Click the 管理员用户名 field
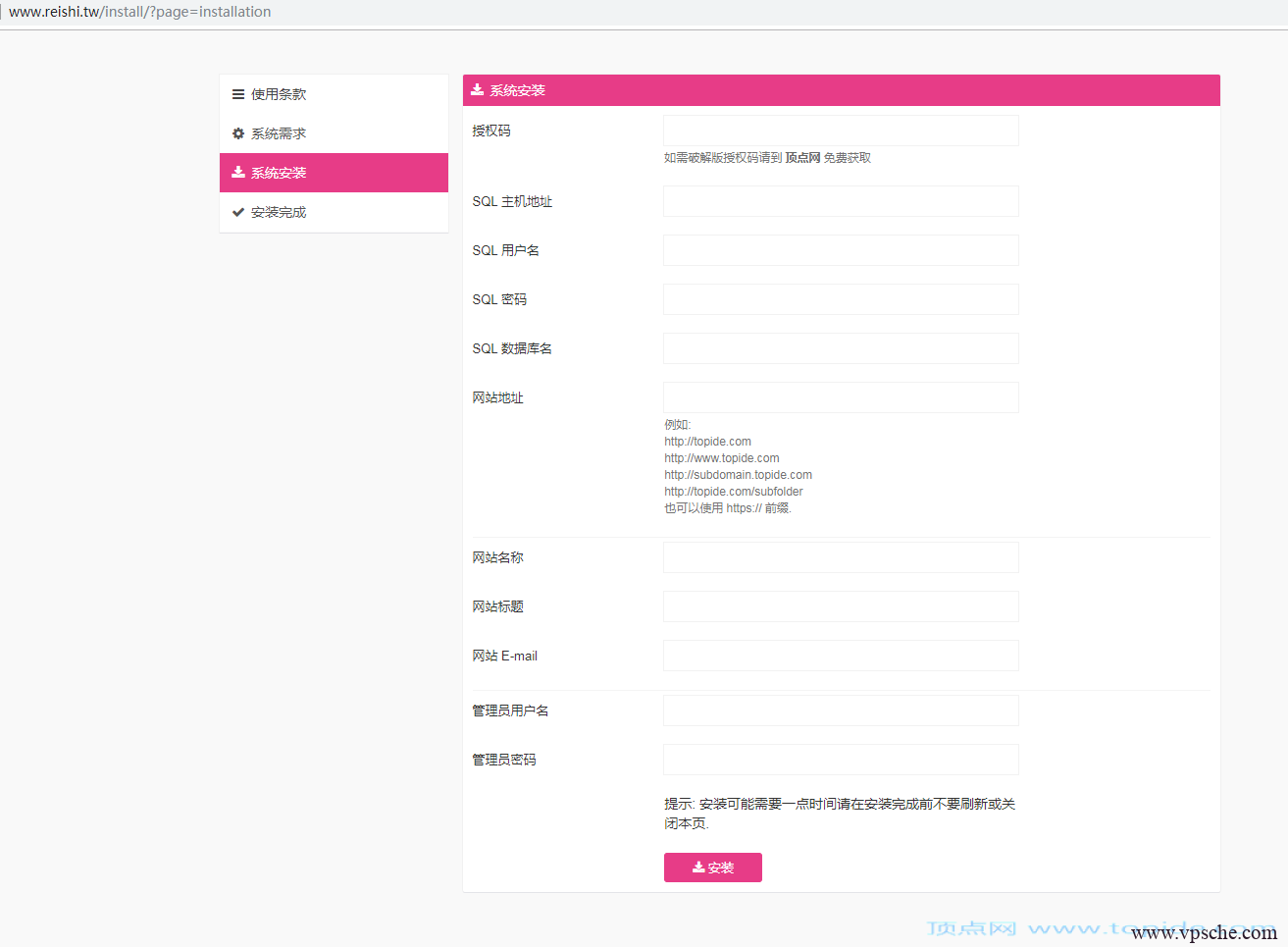Screen dimensions: 1288x947 (841, 710)
